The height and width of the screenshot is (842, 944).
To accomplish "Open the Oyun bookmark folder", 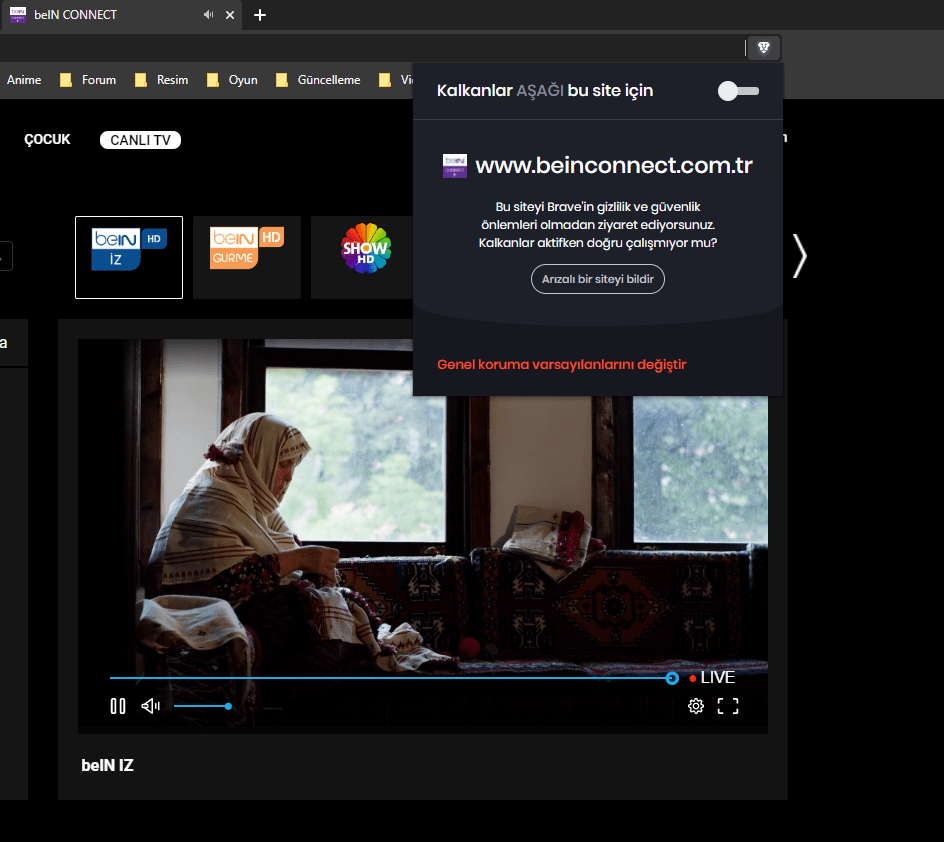I will 232,80.
